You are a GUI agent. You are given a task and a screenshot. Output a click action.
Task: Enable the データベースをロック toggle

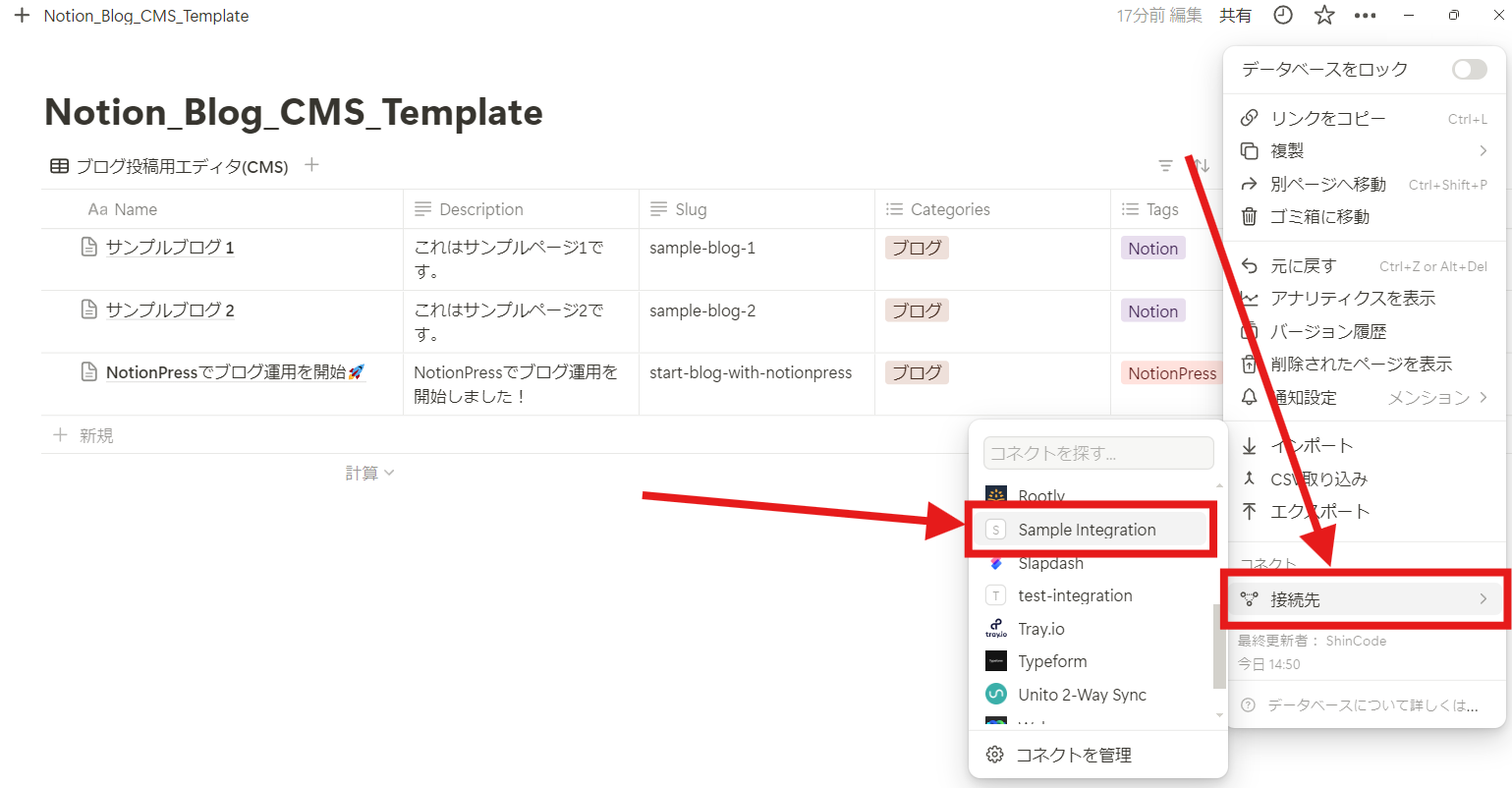1468,69
